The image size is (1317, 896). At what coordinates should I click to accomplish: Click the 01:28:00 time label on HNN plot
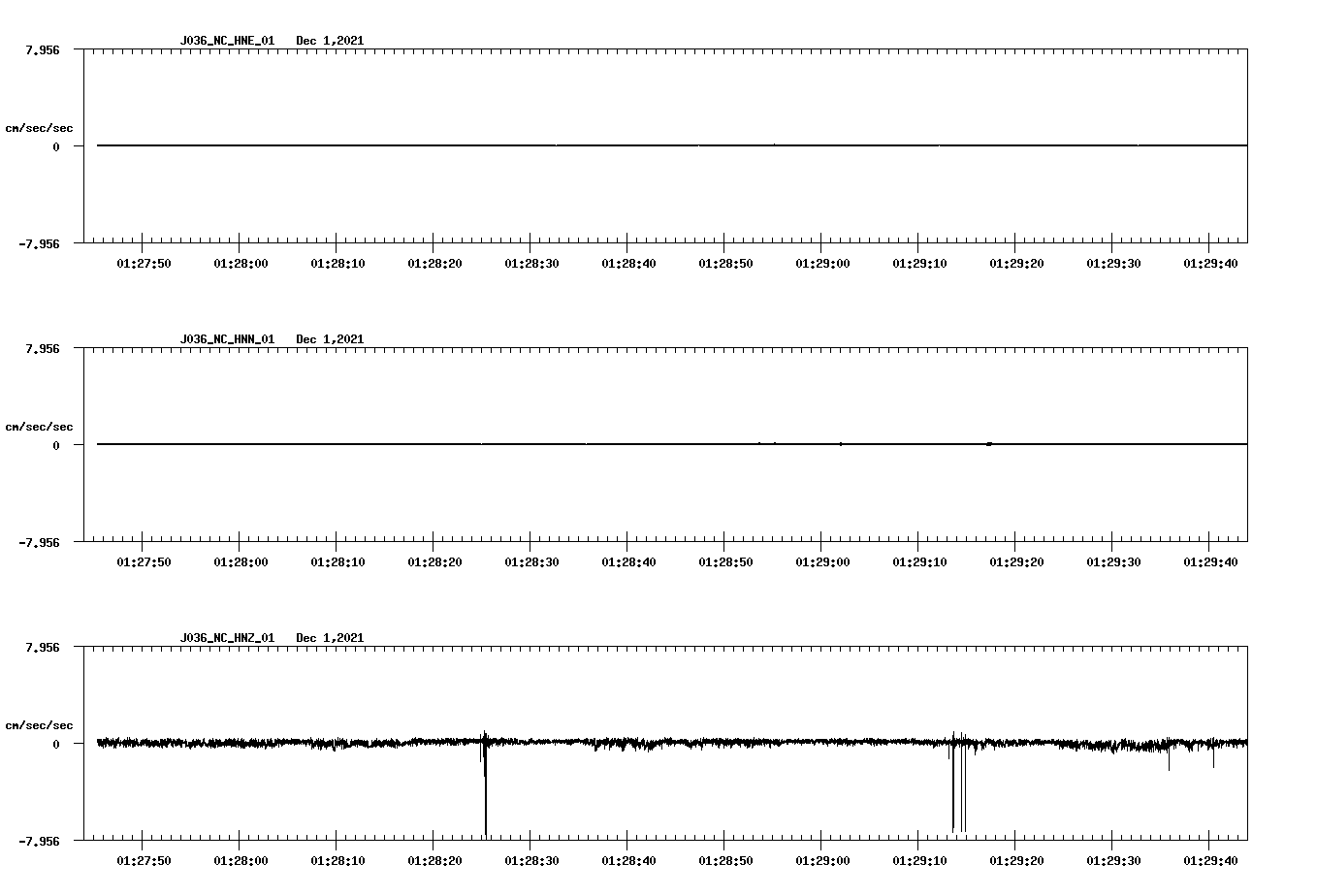tap(241, 562)
